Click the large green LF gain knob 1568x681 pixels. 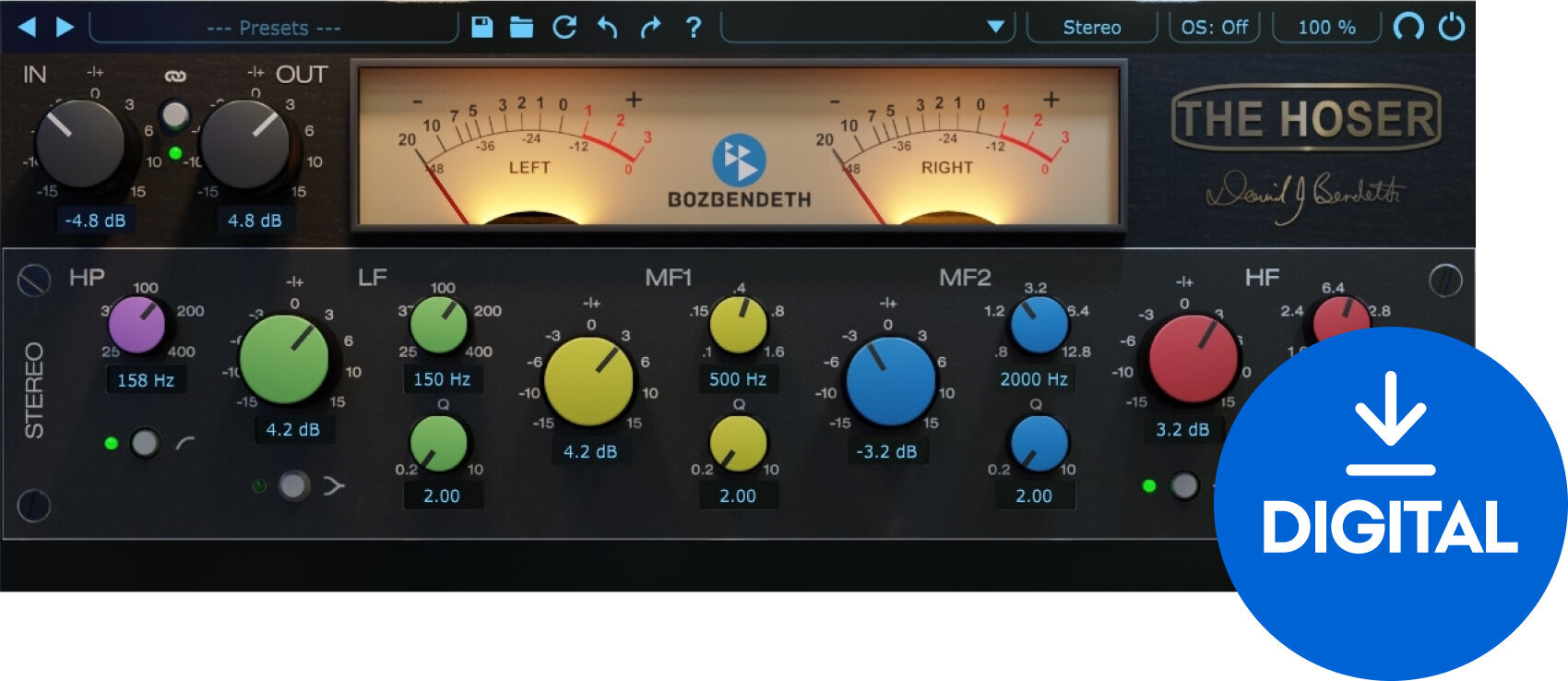click(284, 360)
